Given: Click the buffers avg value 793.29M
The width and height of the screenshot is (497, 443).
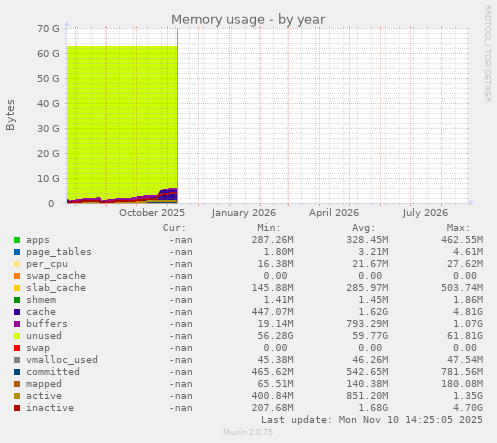Looking at the screenshot, I should [367, 324].
